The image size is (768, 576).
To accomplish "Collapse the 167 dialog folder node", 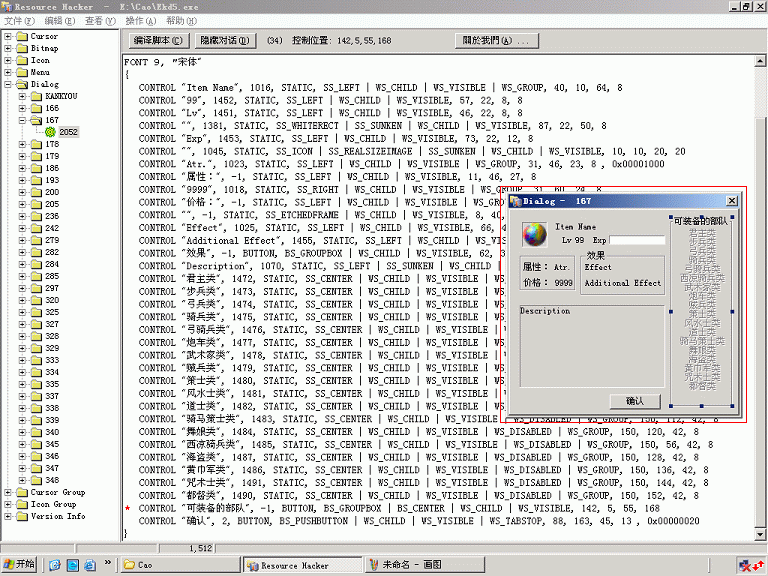I will (x=22, y=120).
